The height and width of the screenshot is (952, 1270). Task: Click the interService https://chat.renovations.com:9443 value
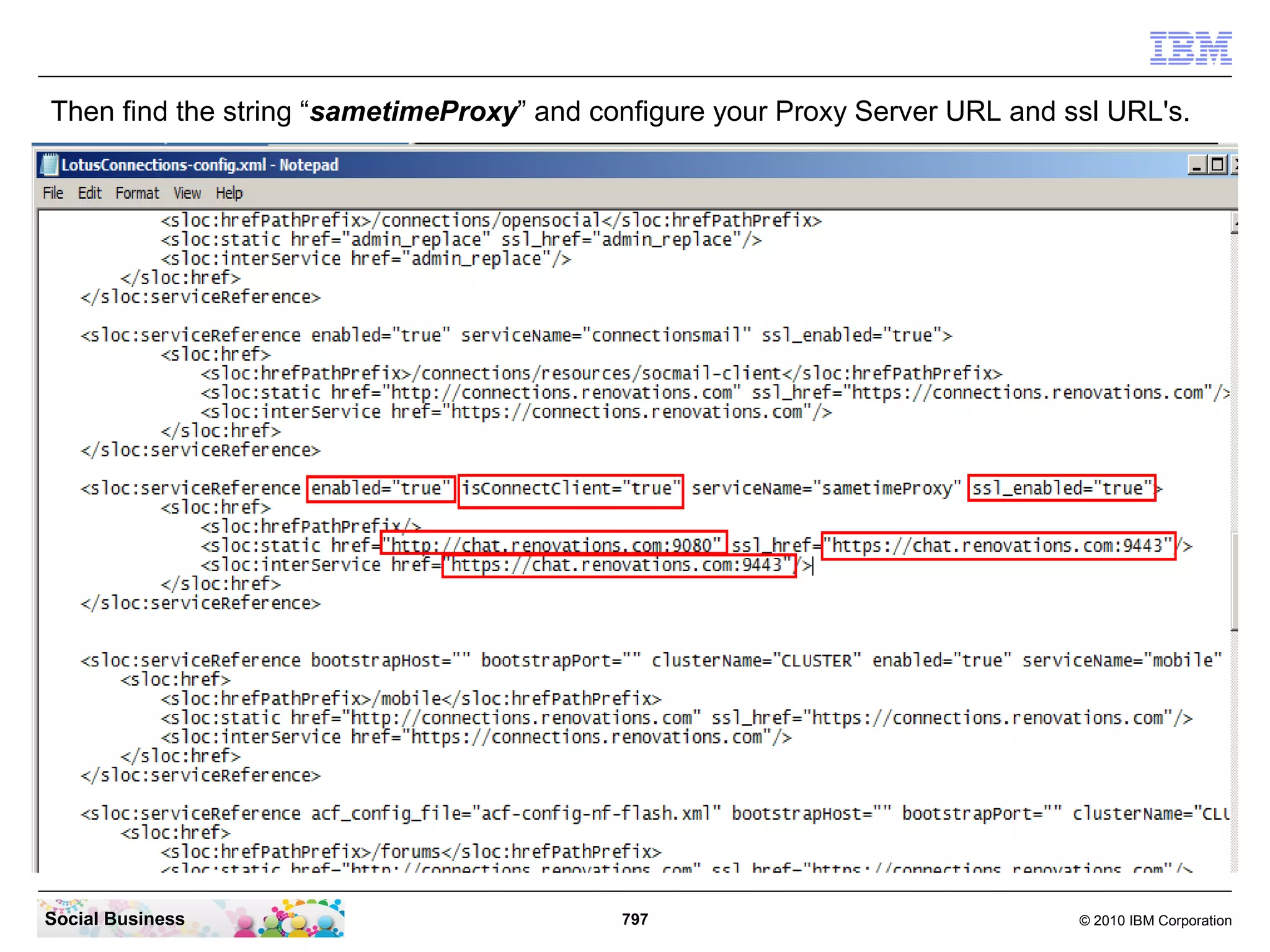coord(618,565)
